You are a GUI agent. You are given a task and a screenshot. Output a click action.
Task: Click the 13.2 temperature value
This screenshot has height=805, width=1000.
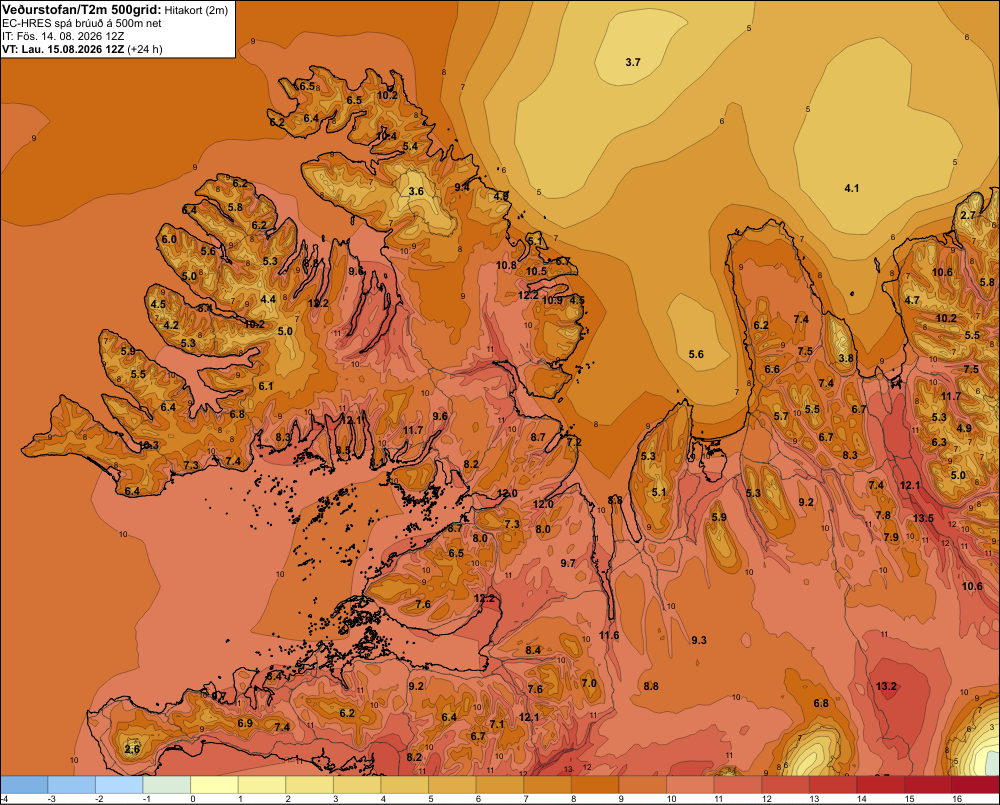point(886,686)
